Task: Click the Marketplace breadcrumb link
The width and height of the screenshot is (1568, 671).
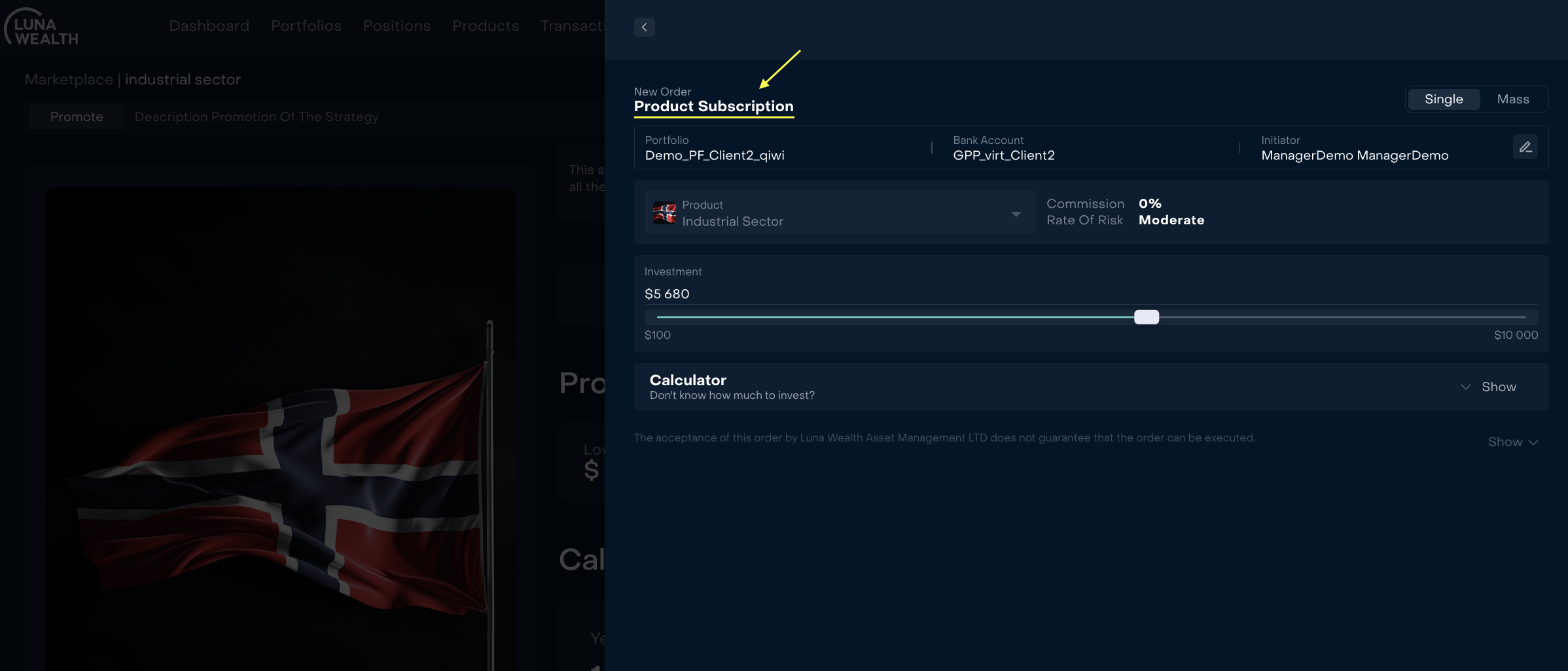Action: click(69, 80)
